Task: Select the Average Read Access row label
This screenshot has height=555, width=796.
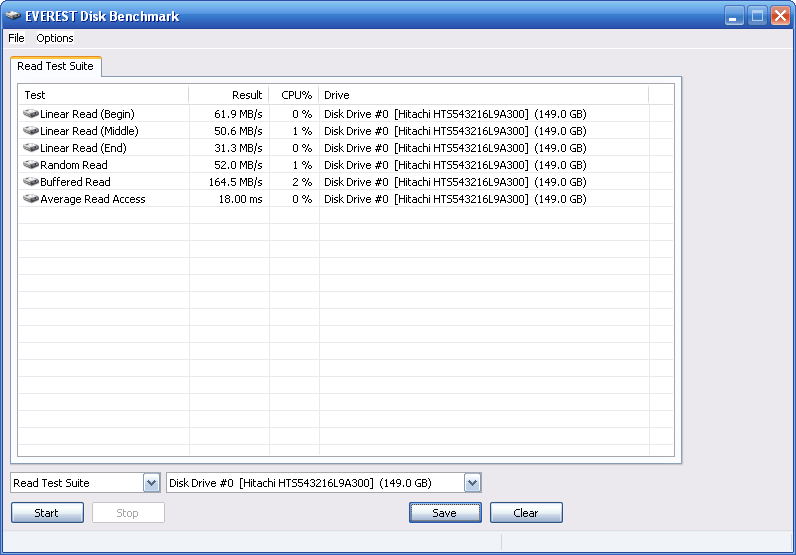Action: click(x=93, y=199)
